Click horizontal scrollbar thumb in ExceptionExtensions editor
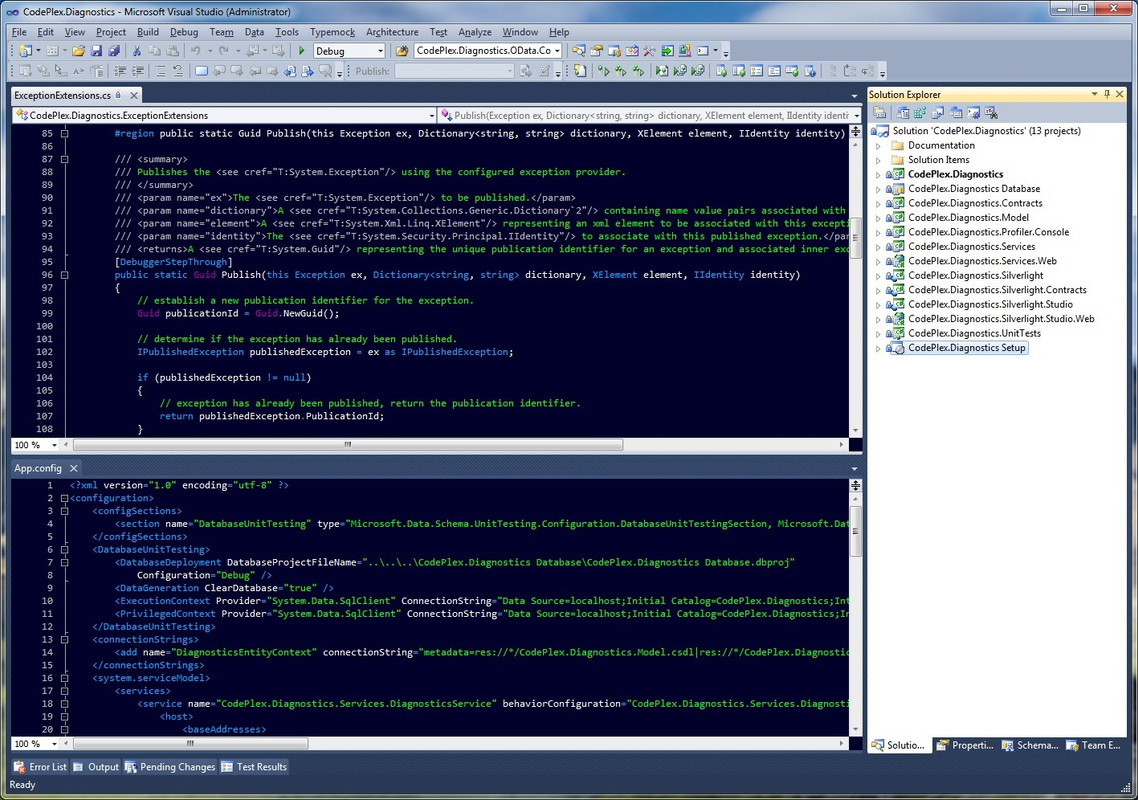 tap(348, 445)
